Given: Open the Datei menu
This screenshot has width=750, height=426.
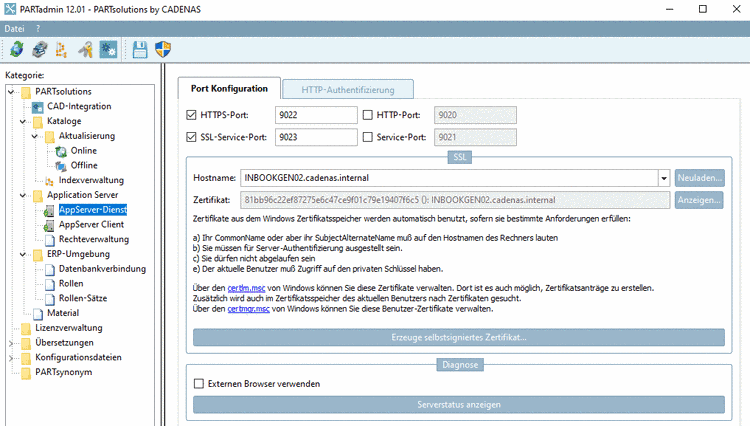Looking at the screenshot, I should click(x=14, y=29).
